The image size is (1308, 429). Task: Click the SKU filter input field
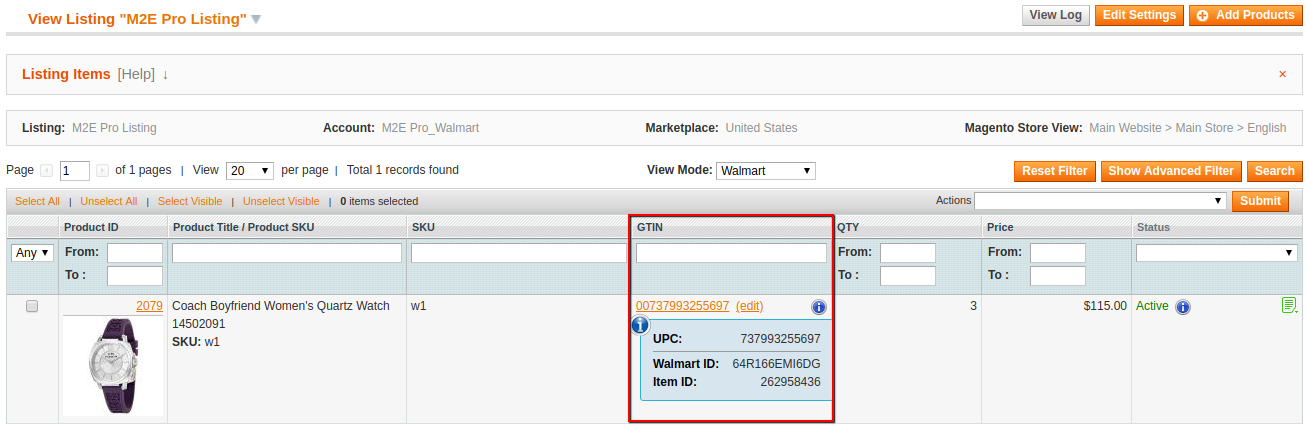518,253
